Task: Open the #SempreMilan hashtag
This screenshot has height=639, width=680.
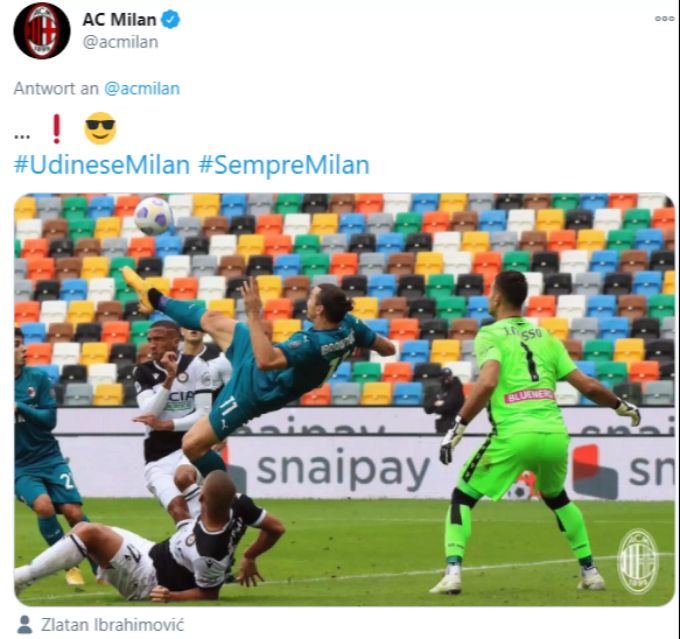Action: [284, 165]
